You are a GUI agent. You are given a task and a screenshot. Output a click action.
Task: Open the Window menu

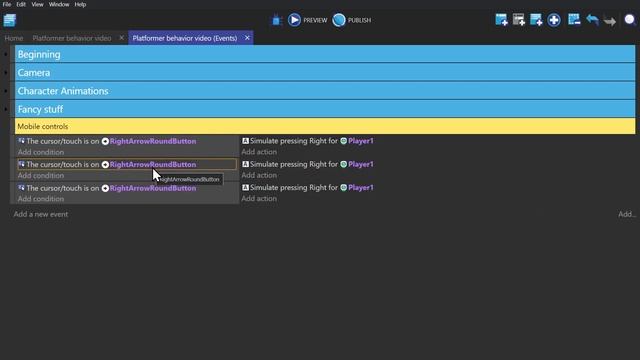[59, 4]
